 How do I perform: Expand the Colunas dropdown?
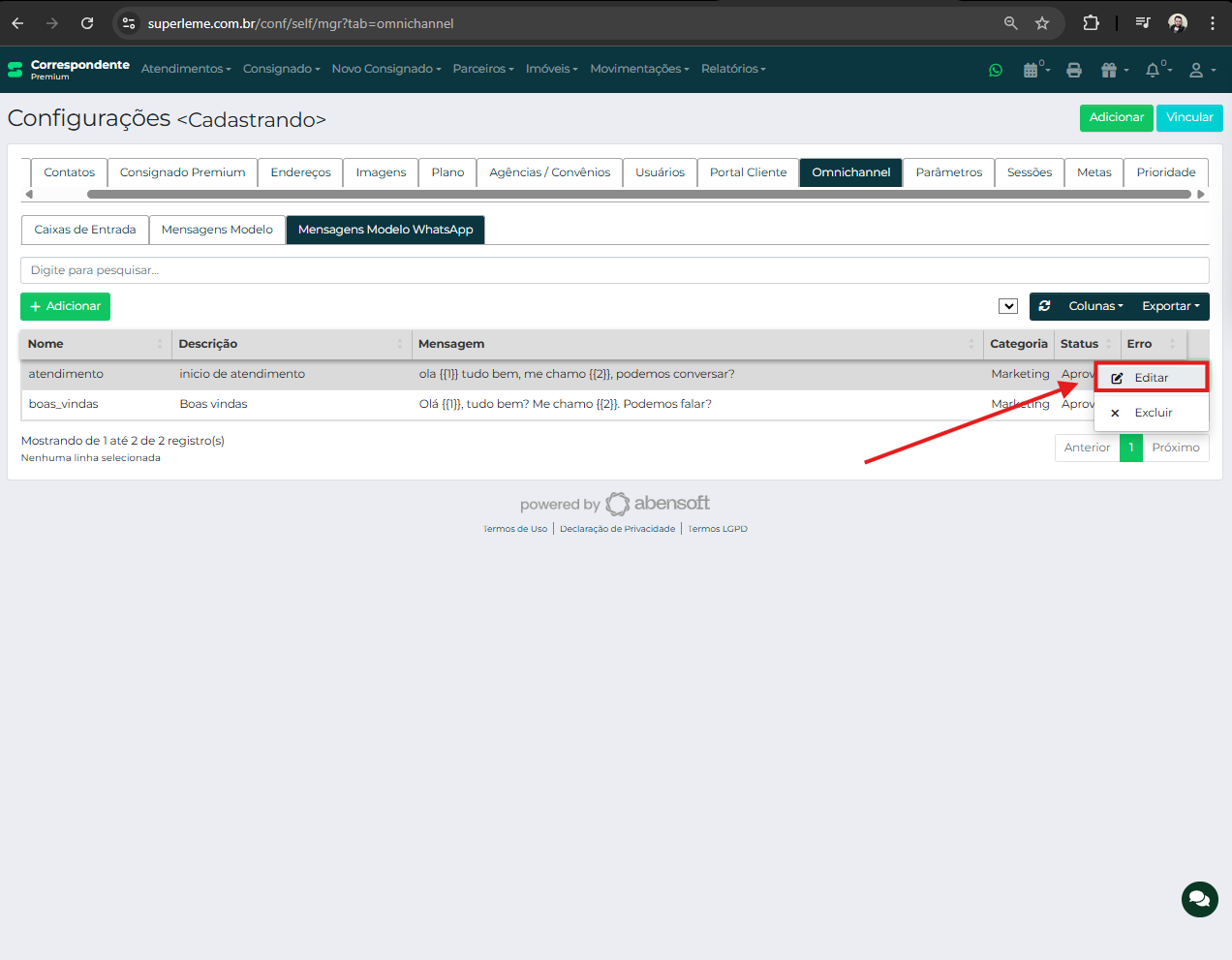tap(1095, 306)
